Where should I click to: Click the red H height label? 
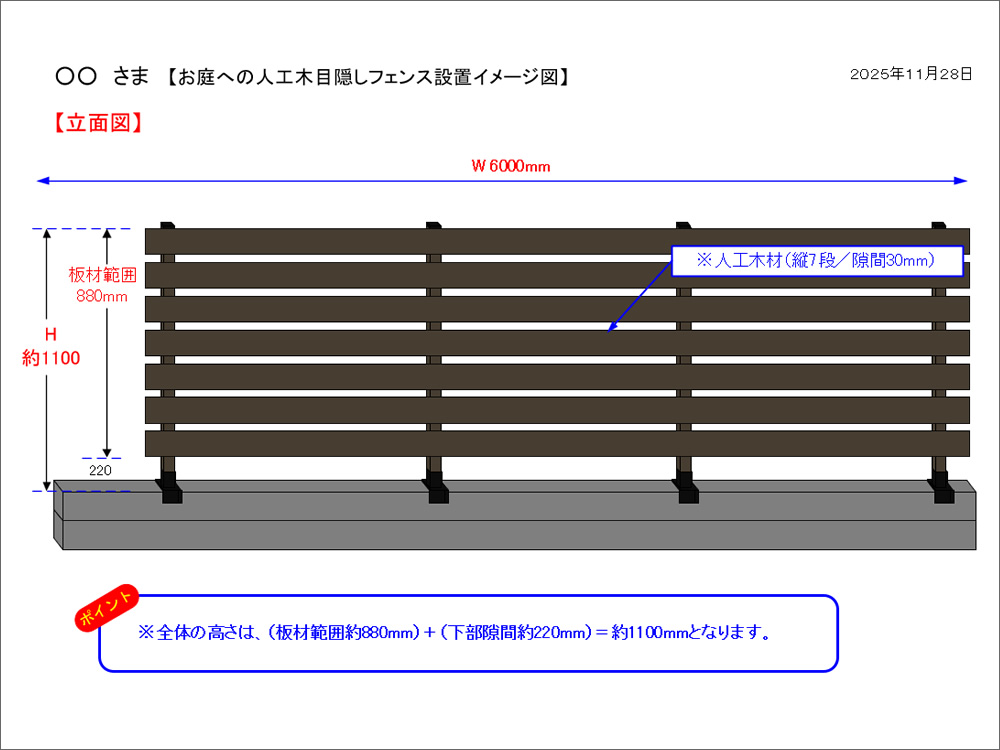50,335
